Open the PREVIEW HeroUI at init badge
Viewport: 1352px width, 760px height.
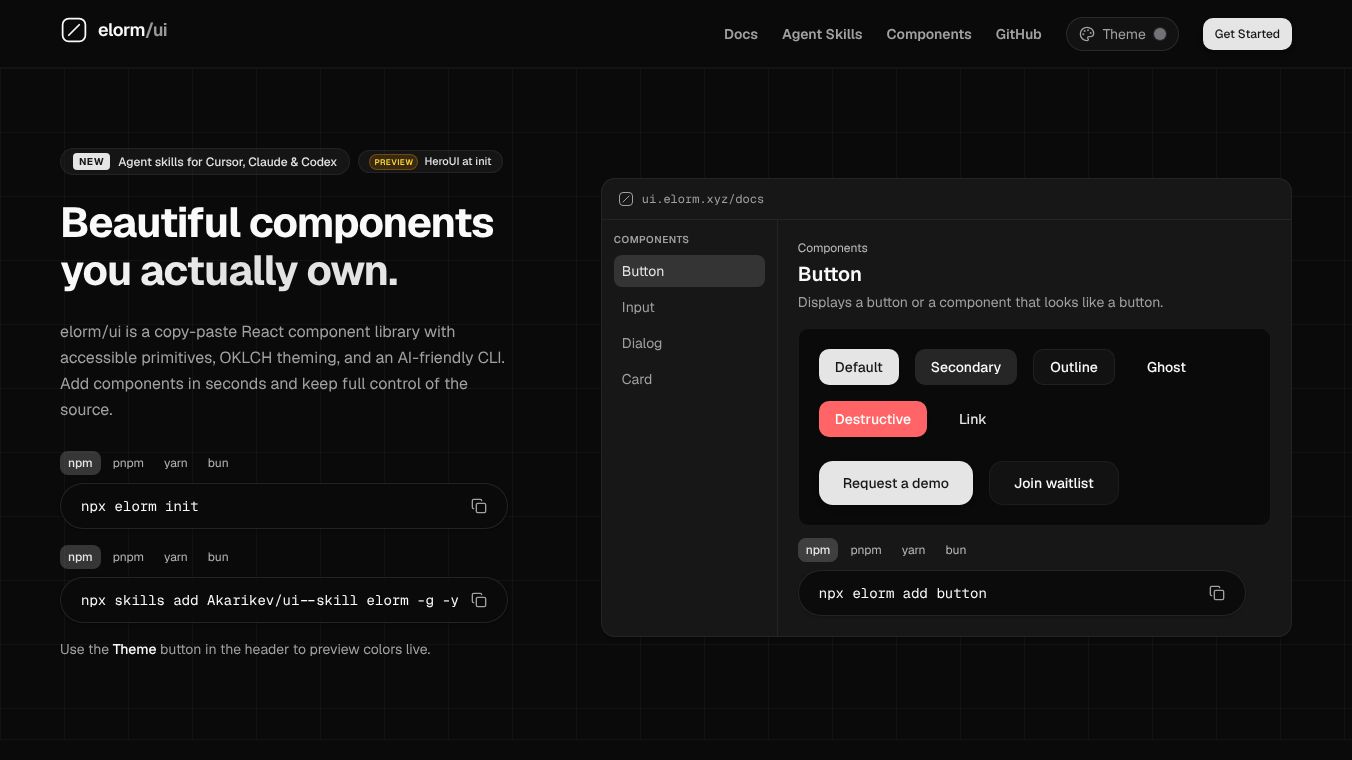coord(430,161)
